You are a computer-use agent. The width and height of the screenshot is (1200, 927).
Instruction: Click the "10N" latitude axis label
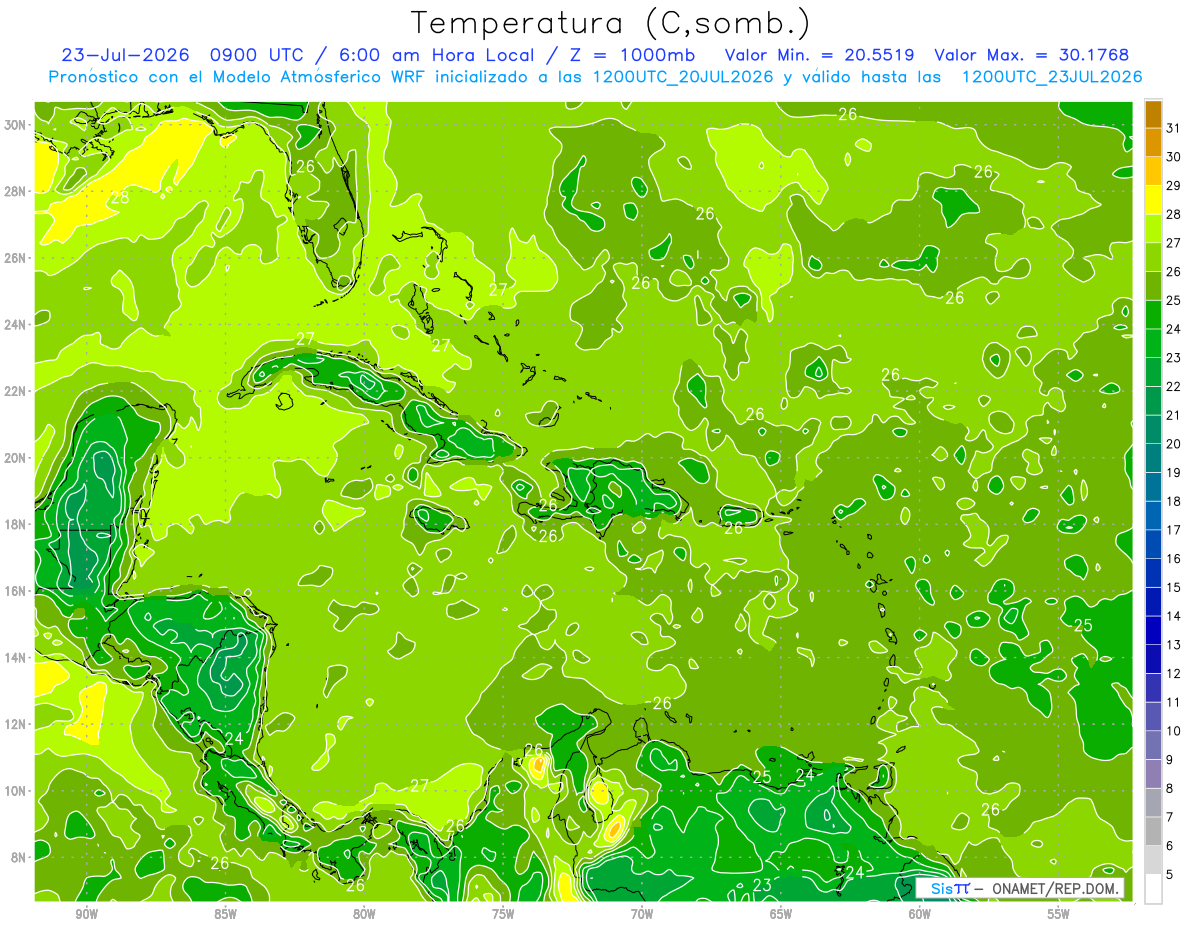pyautogui.click(x=17, y=790)
